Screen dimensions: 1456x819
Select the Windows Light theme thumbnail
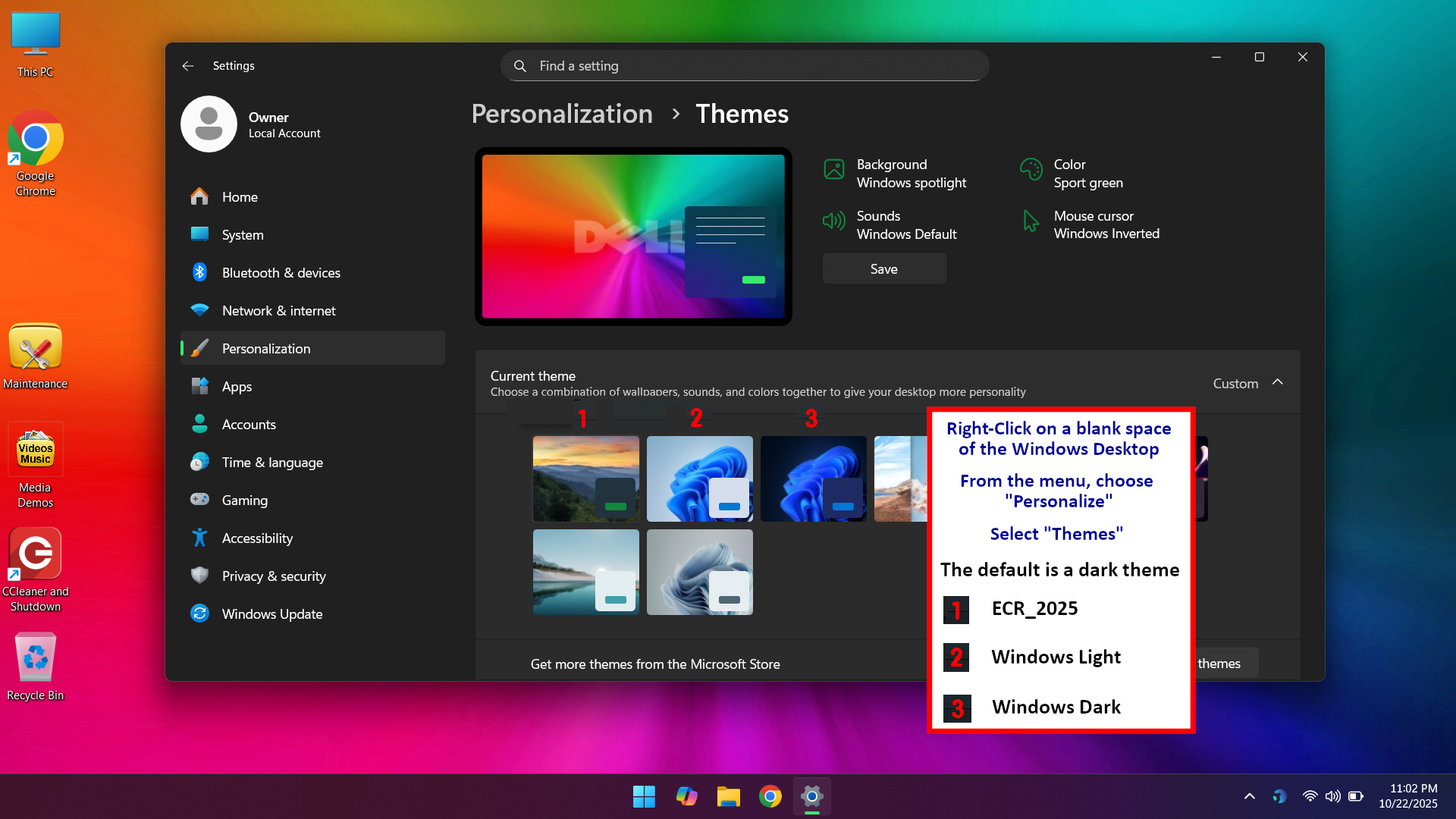[x=699, y=479]
